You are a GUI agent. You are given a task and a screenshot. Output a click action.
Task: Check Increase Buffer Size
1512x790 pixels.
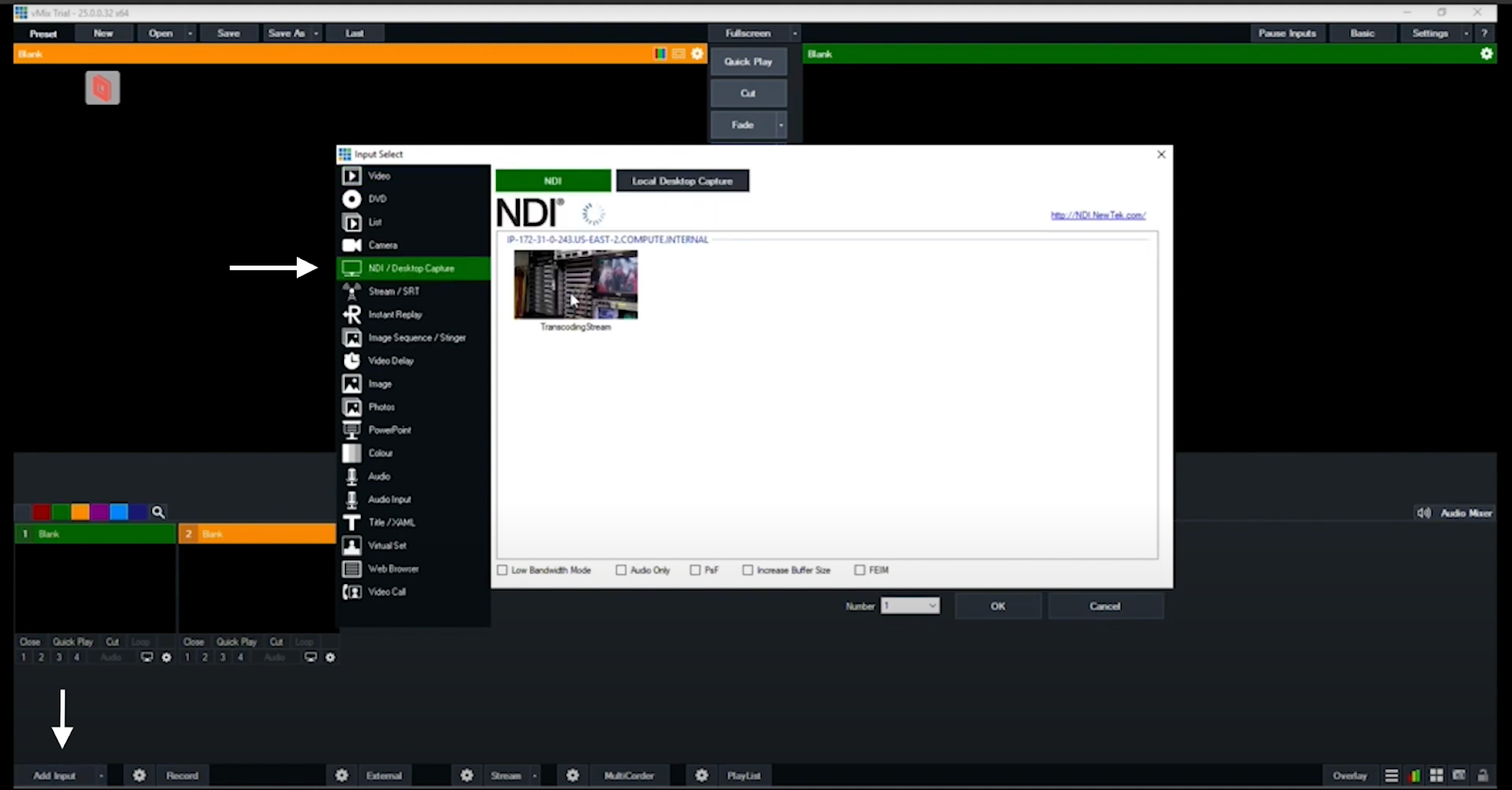(747, 571)
